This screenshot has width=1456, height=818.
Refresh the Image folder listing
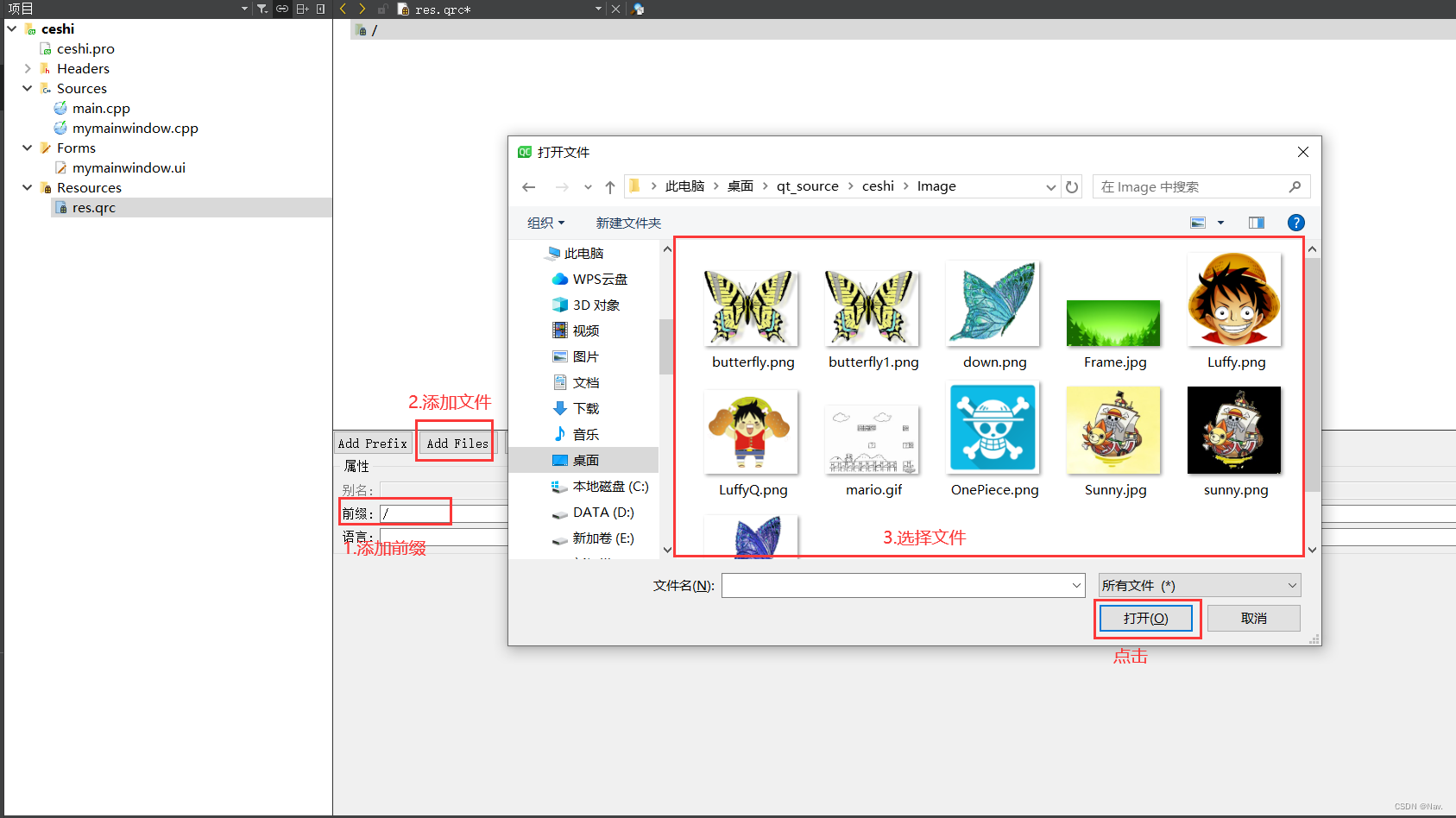[x=1072, y=186]
